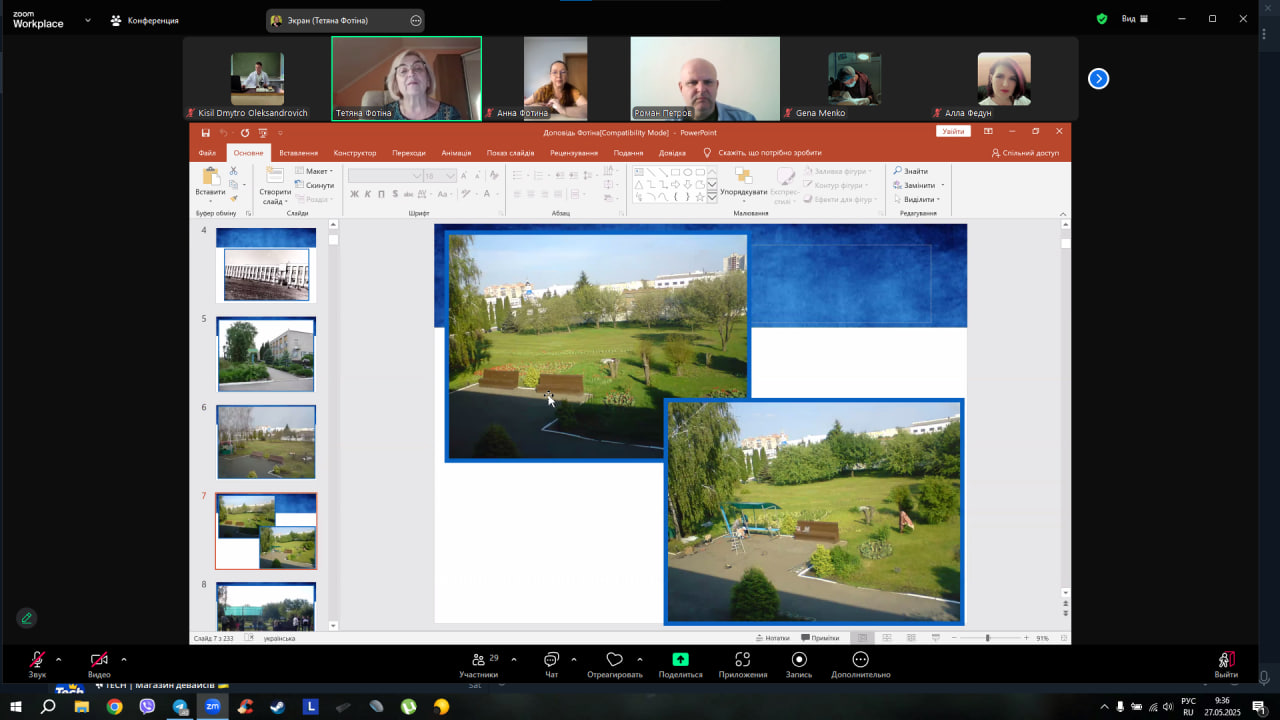Image resolution: width=1280 pixels, height=720 pixels.
Task: Open the Конференция dropdown menu
Action: point(144,20)
